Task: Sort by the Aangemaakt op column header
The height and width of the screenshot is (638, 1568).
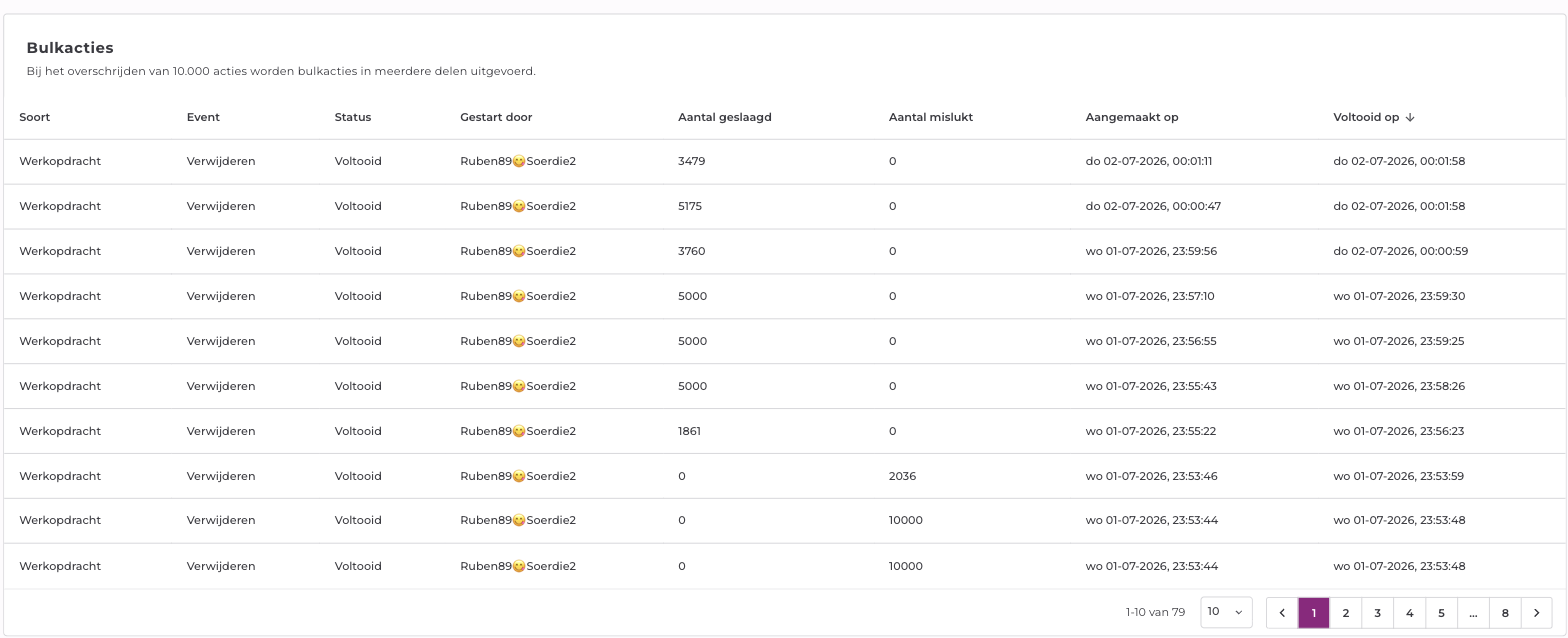Action: coord(1132,117)
